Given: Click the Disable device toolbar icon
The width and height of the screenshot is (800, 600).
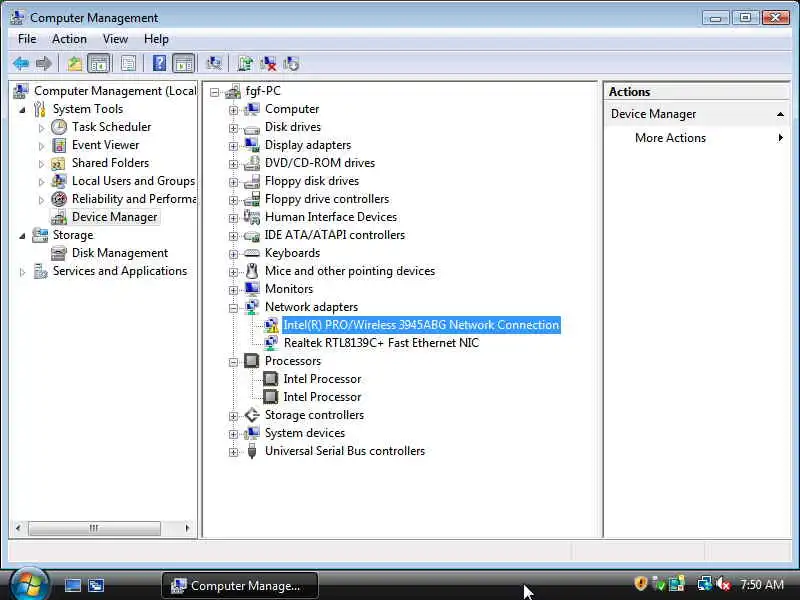Looking at the screenshot, I should pyautogui.click(x=291, y=64).
